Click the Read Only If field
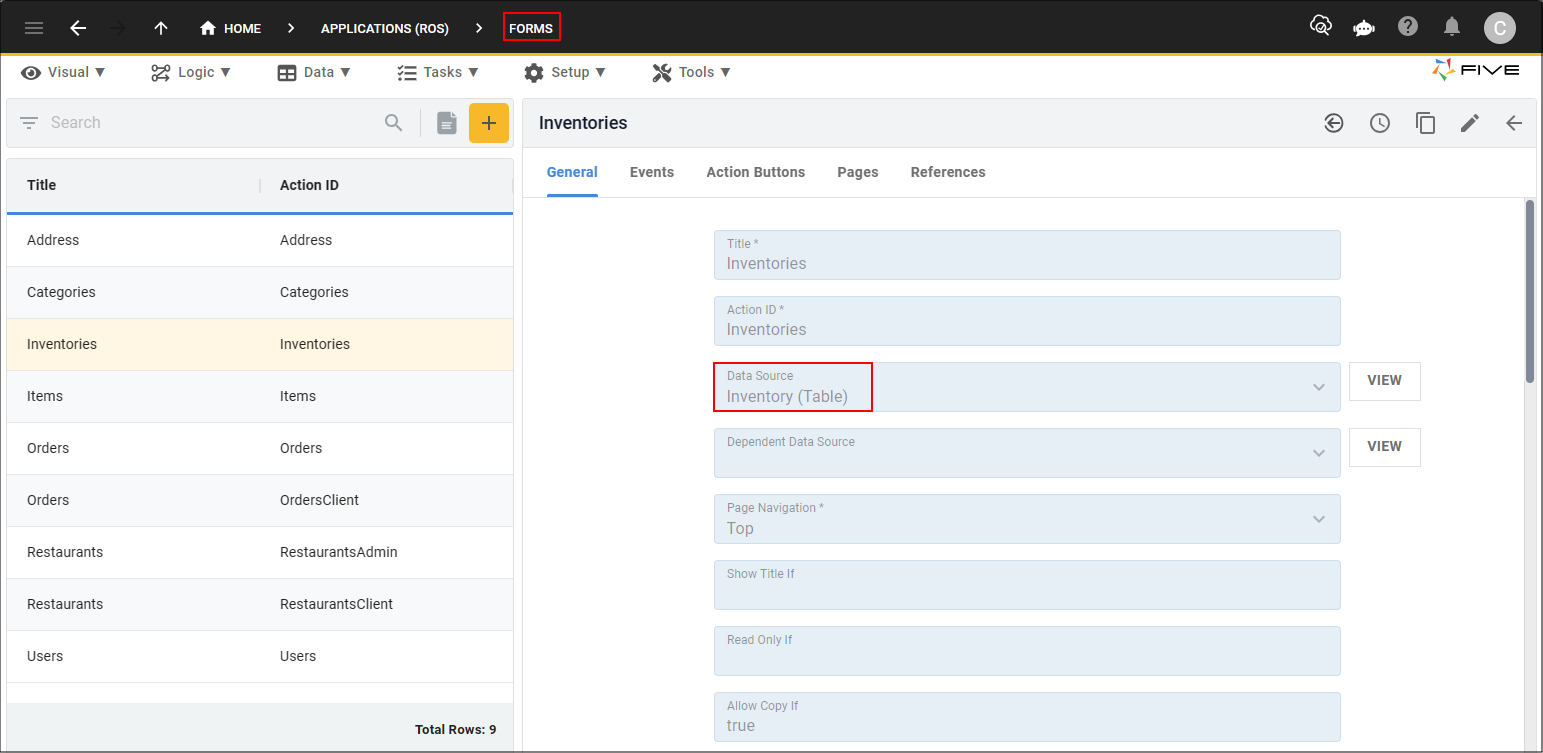Screen dimensions: 1543x753 tap(1027, 651)
